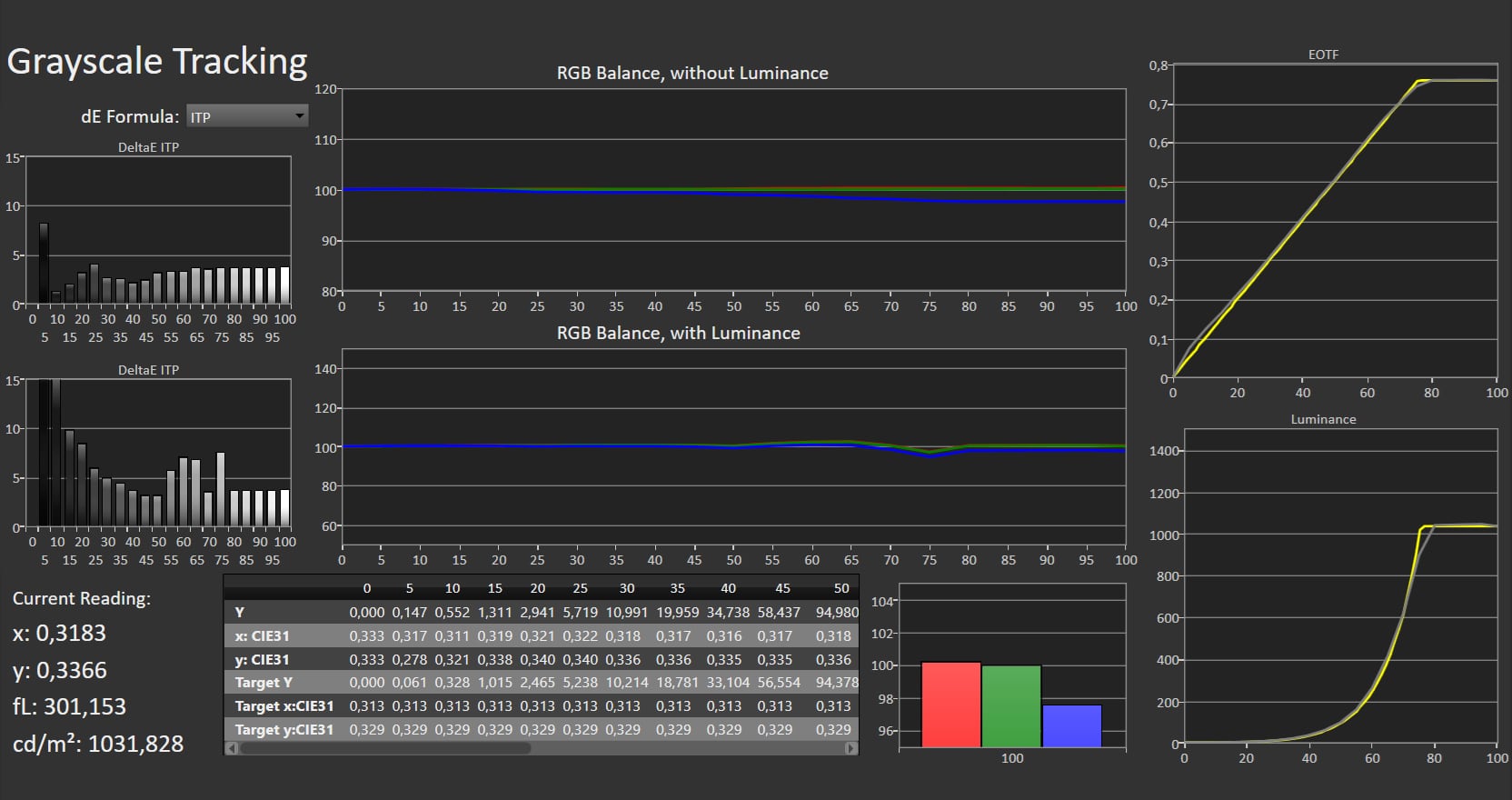Select the x: CIE31 row label
The image size is (1512, 800).
tap(262, 636)
